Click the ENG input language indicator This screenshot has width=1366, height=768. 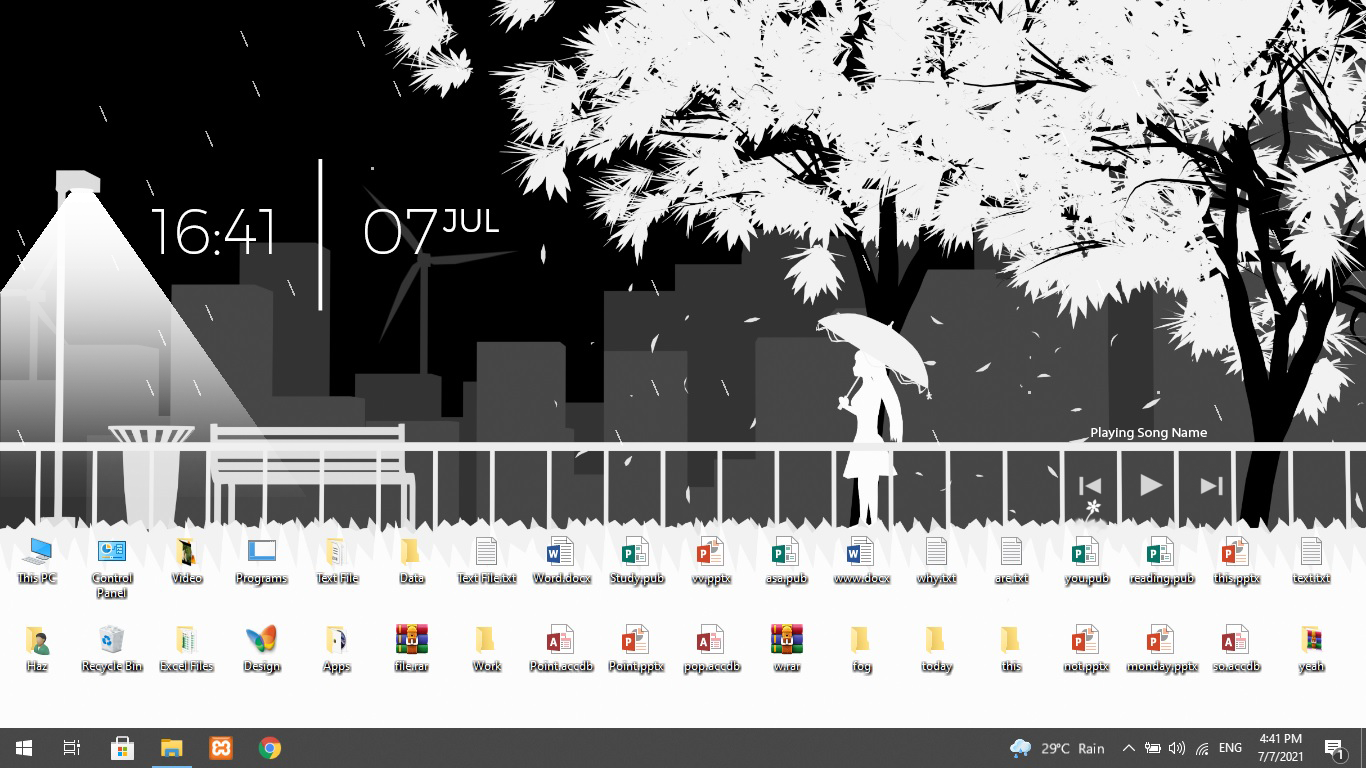[x=1230, y=748]
